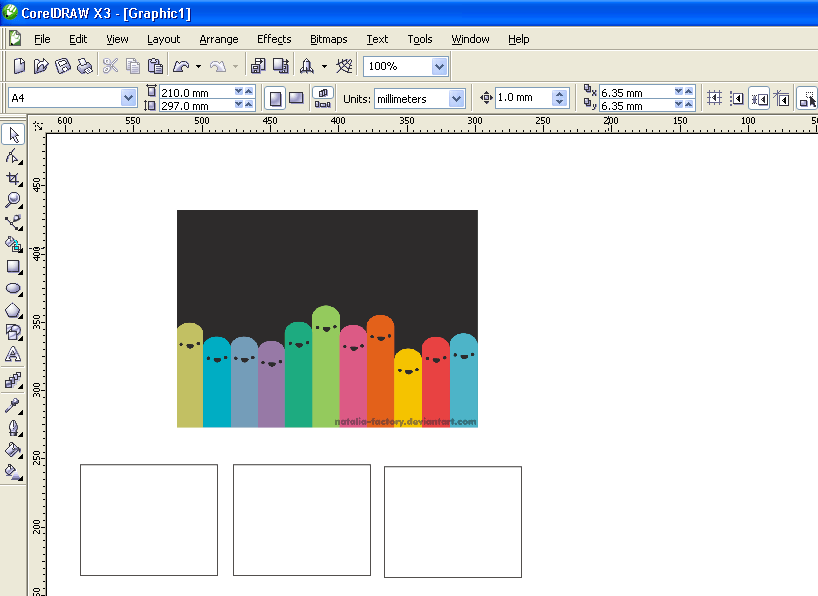Create a new document via New icon

pos(19,66)
